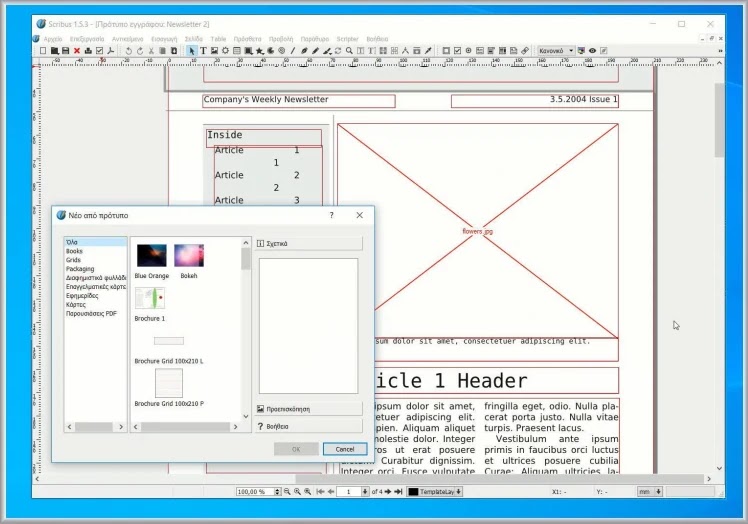Click the red X close document icon
This screenshot has width=748, height=524.
point(77,51)
